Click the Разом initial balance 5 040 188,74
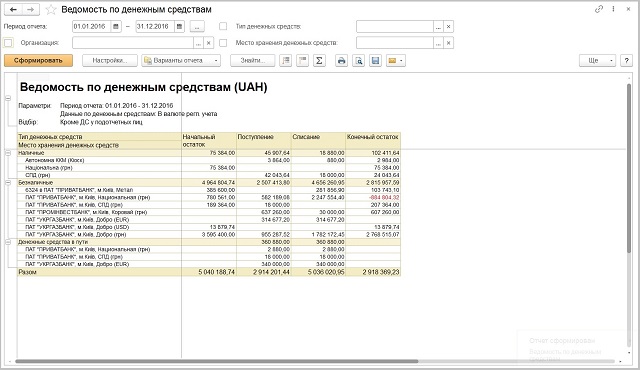The height and width of the screenshot is (370, 640). (217, 272)
